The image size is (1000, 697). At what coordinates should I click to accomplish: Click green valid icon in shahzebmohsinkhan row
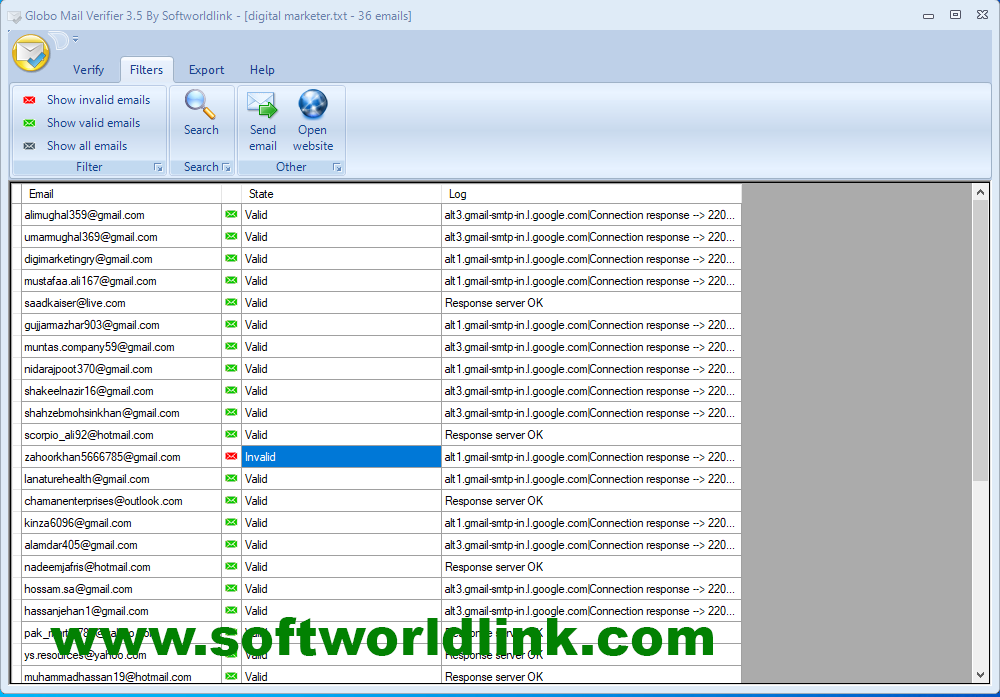tap(232, 413)
